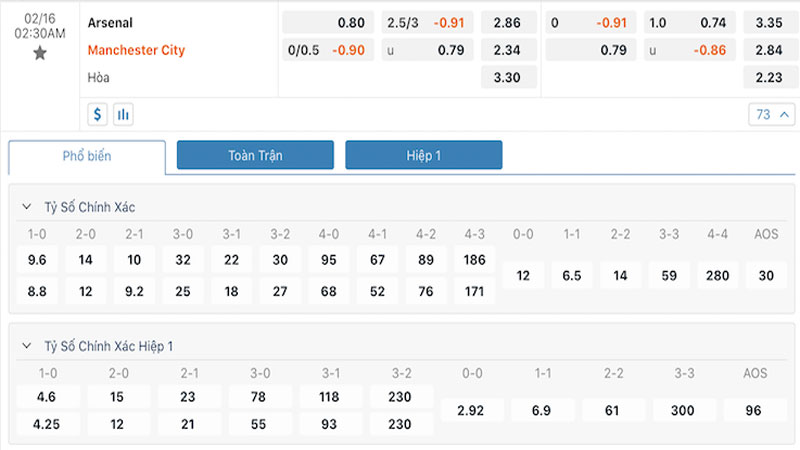Switch to Toàn Trận tab
Image resolution: width=800 pixels, height=450 pixels.
pyautogui.click(x=255, y=155)
